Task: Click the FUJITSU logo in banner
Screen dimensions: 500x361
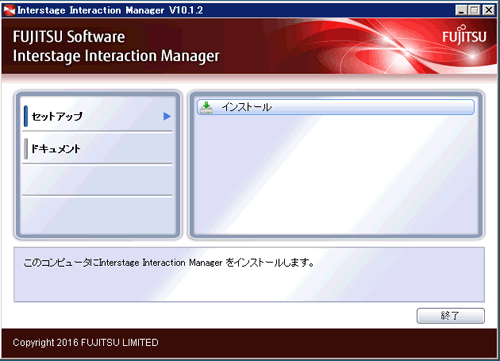Action: tap(464, 35)
